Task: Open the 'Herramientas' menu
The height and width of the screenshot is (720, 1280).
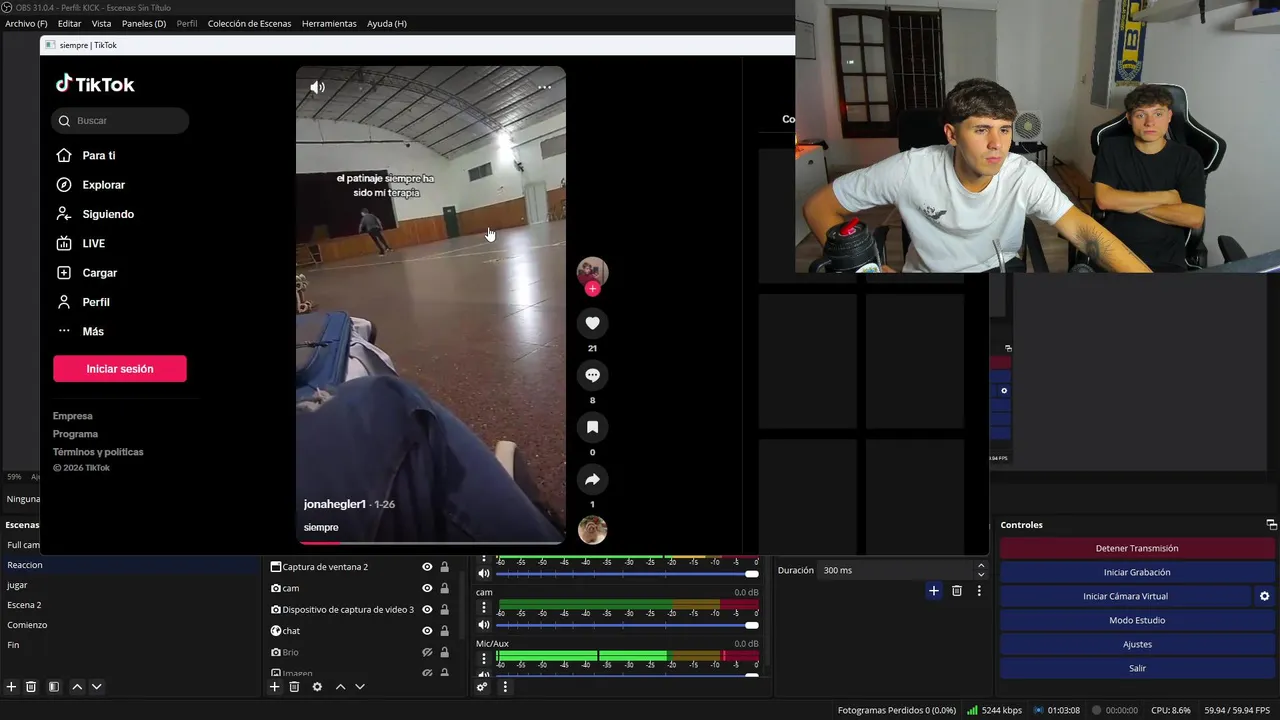Action: 329,23
